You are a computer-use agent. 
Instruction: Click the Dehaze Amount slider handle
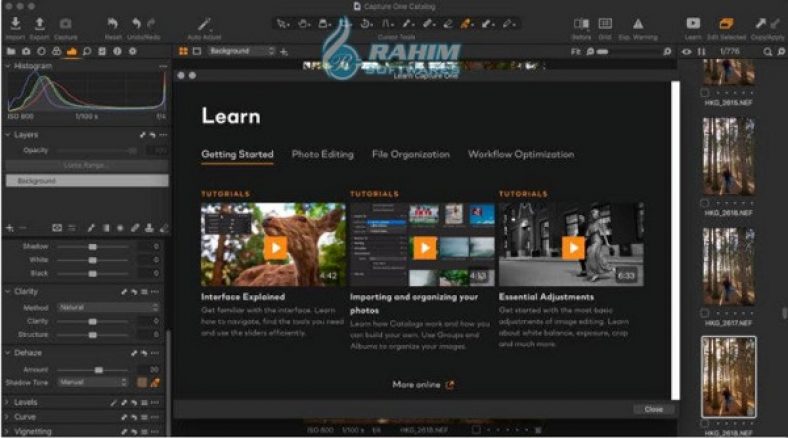(99, 370)
